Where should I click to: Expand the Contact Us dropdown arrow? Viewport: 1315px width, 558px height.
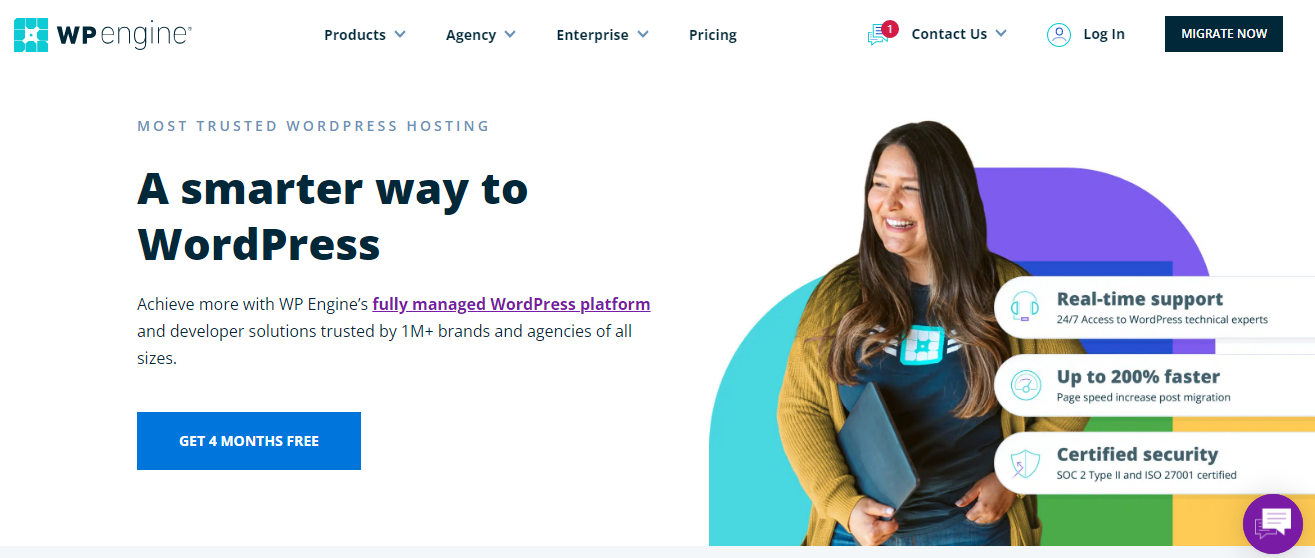(1001, 34)
